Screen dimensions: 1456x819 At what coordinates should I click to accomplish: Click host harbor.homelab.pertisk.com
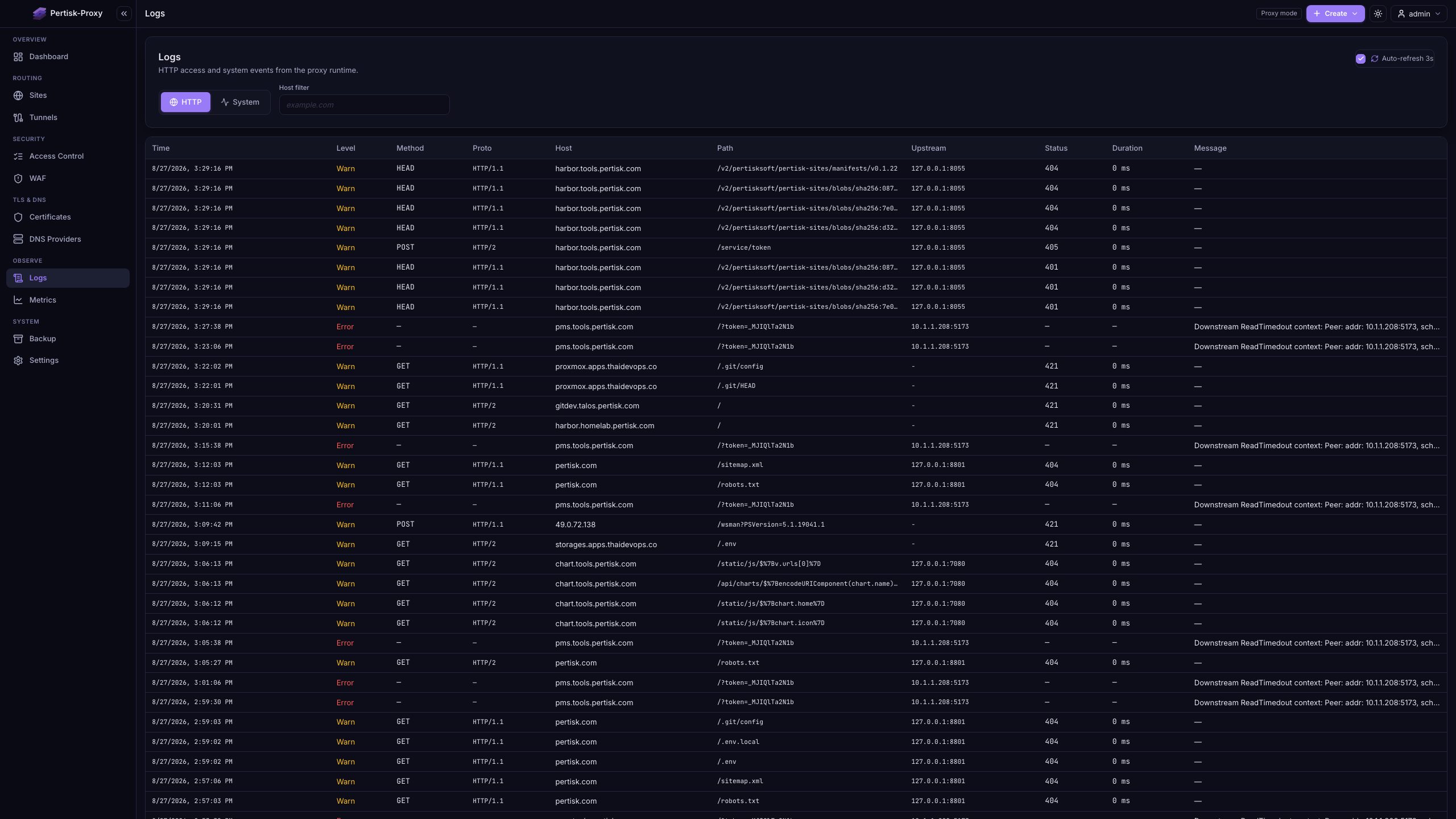click(x=605, y=426)
